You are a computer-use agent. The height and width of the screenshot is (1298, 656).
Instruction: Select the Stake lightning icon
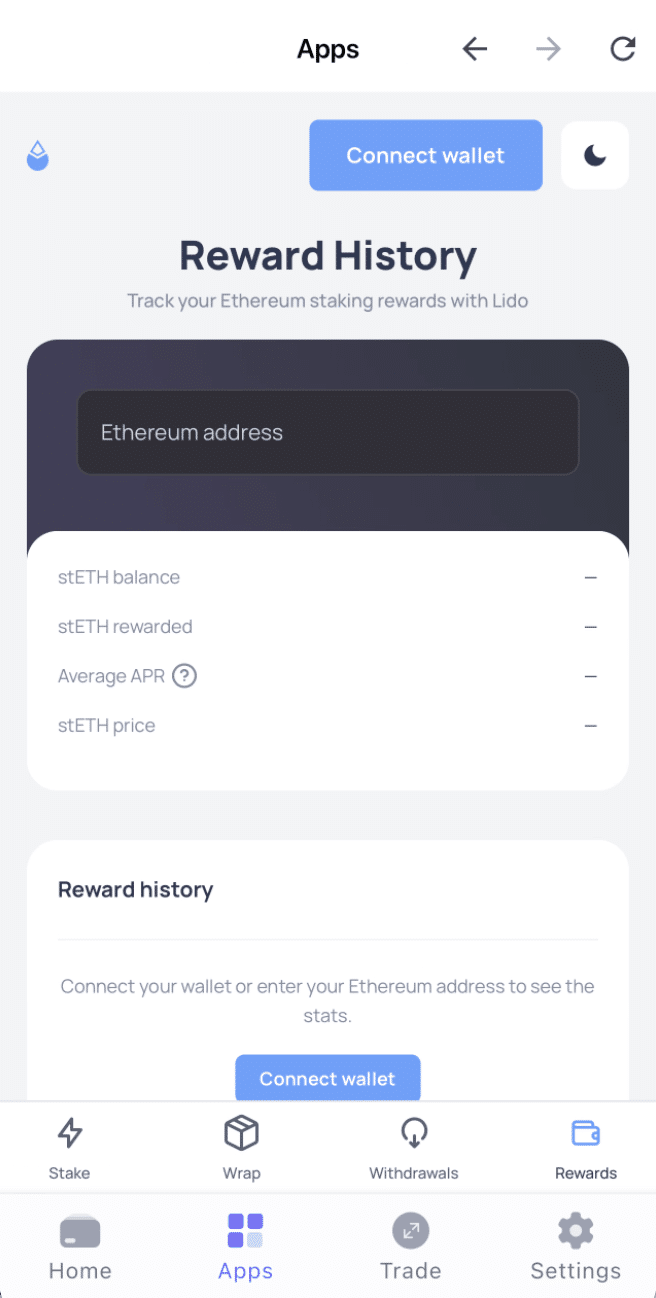click(69, 1135)
